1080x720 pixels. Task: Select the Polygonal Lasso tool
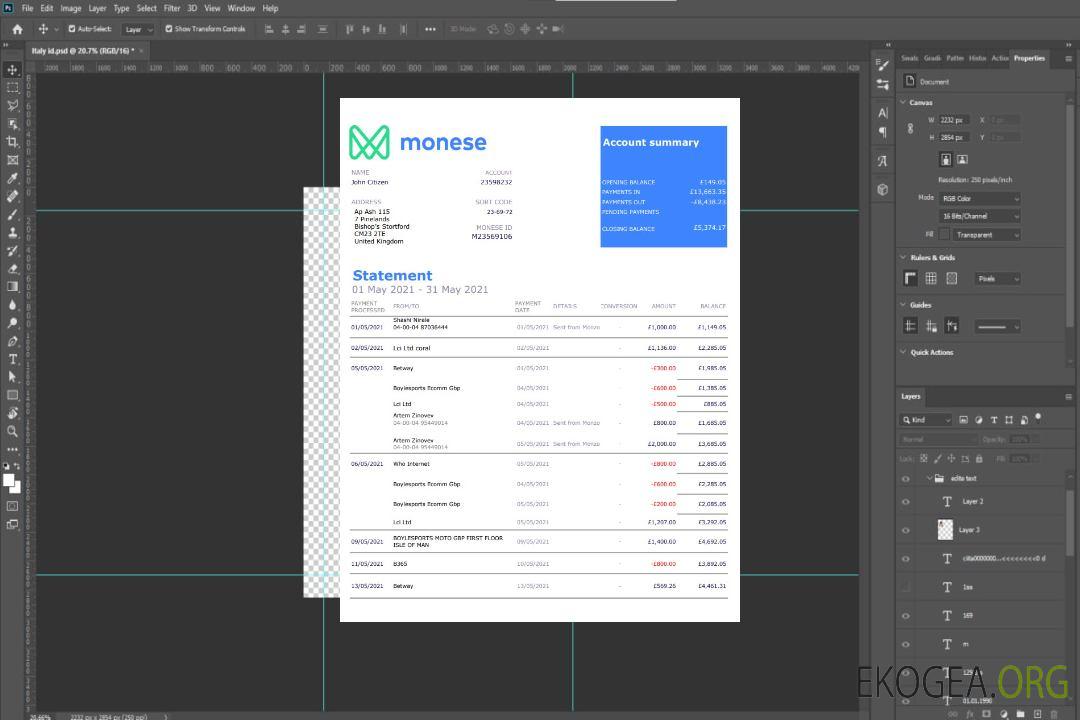(12, 105)
